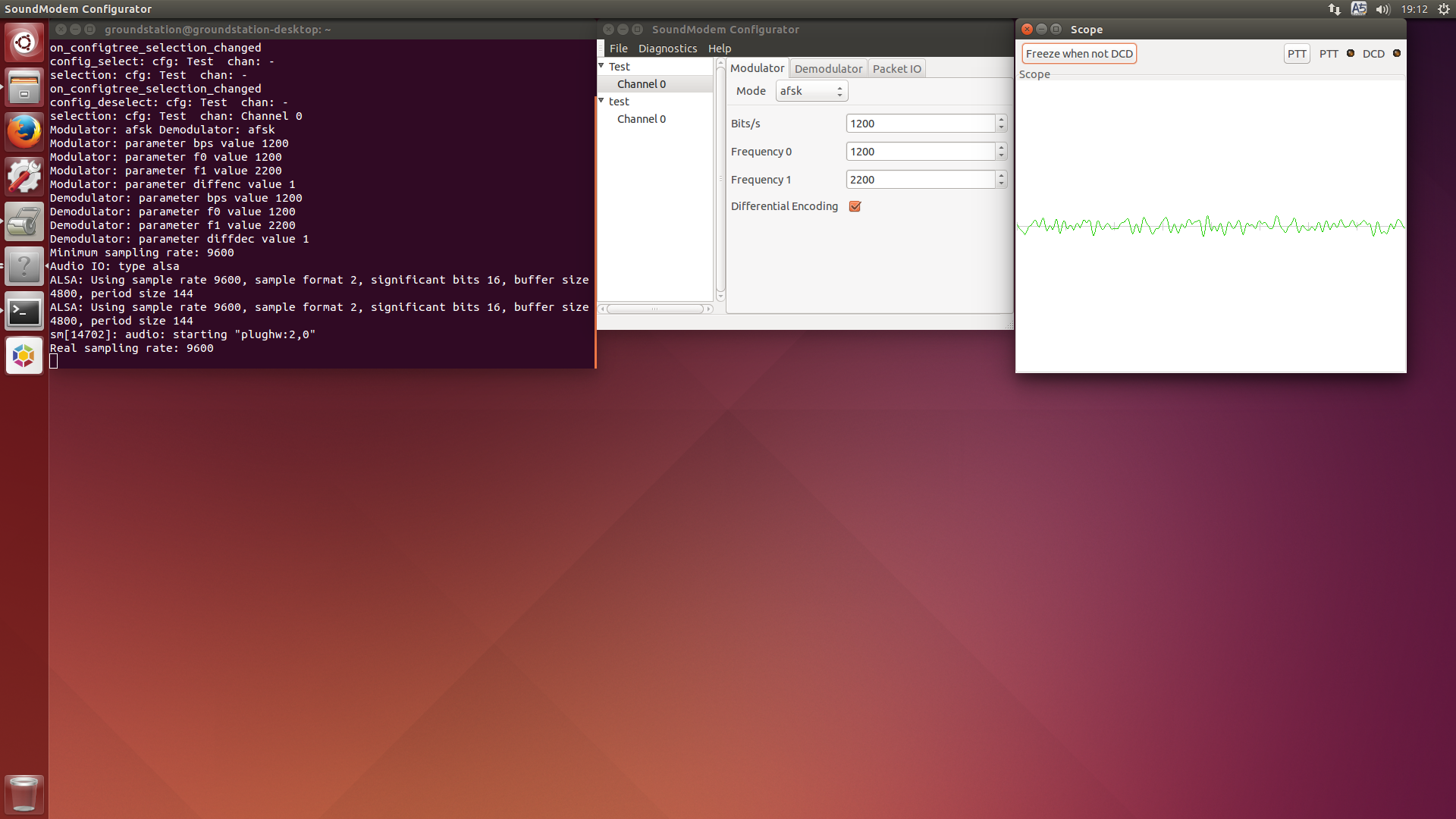Switch to the Demodulator tab

pyautogui.click(x=828, y=69)
